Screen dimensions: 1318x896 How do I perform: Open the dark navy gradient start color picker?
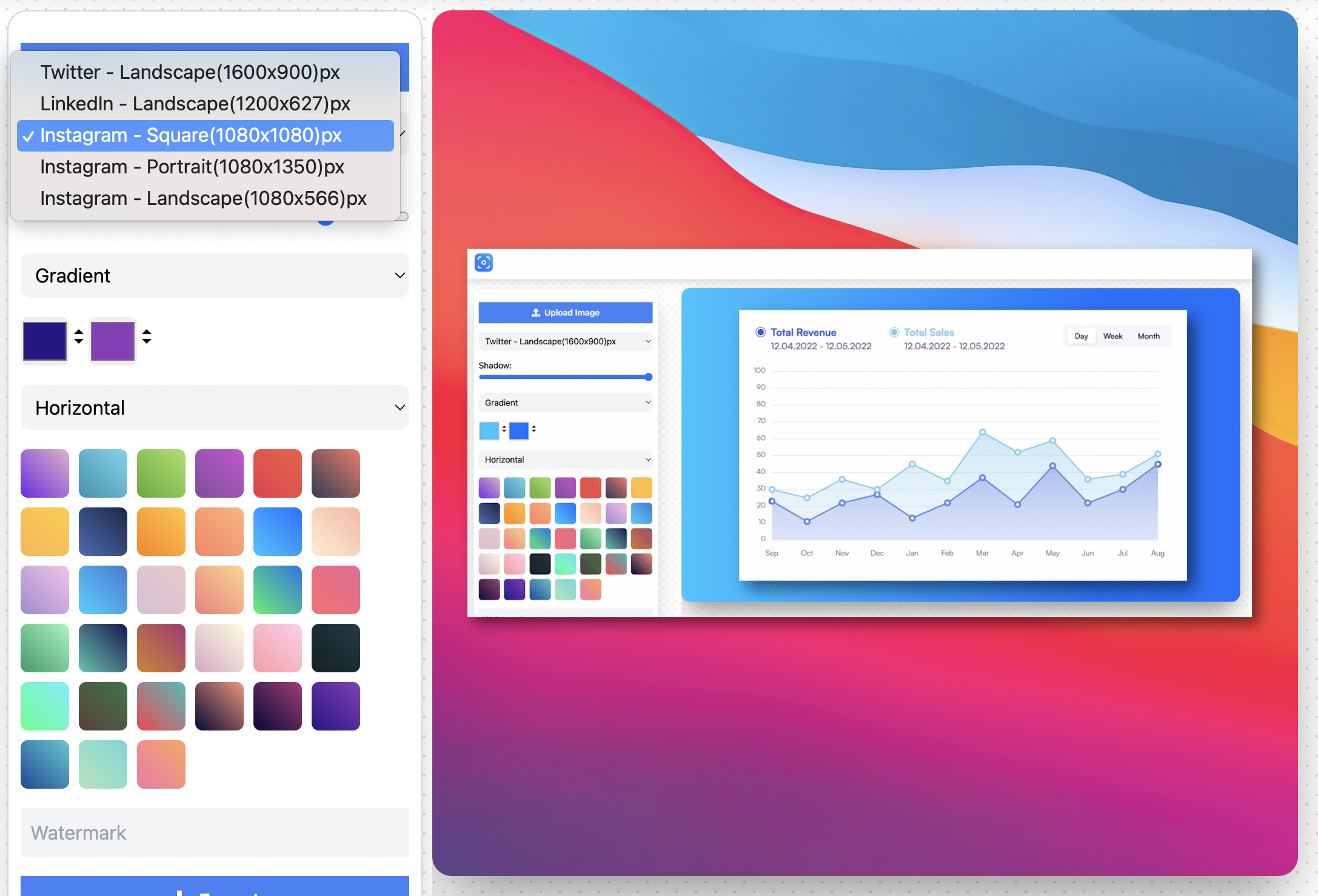(x=45, y=341)
